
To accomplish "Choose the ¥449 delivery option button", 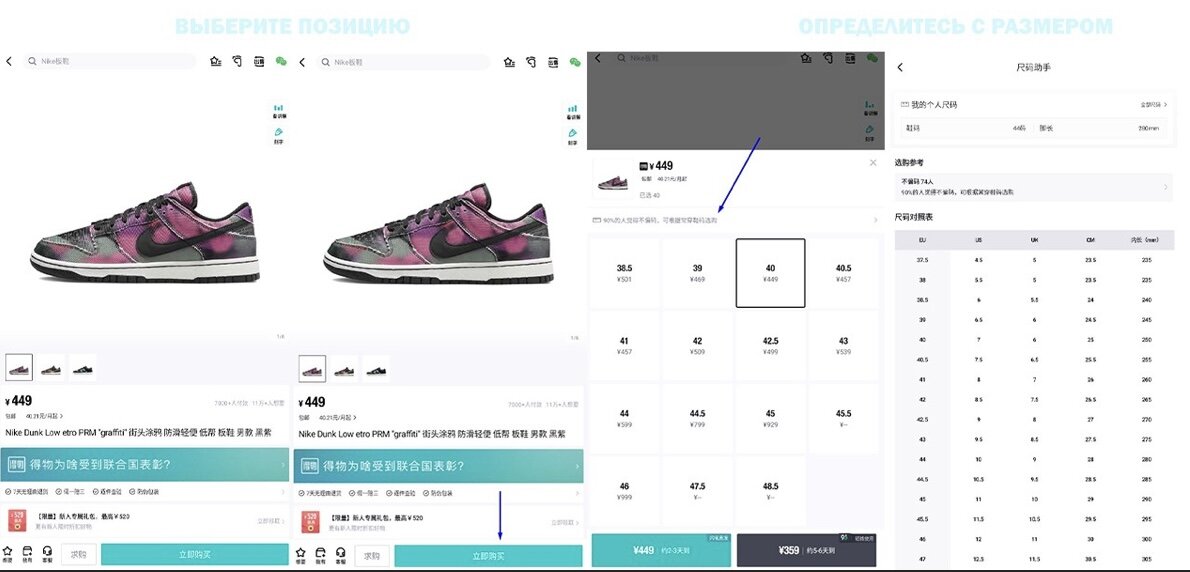I will 661,550.
